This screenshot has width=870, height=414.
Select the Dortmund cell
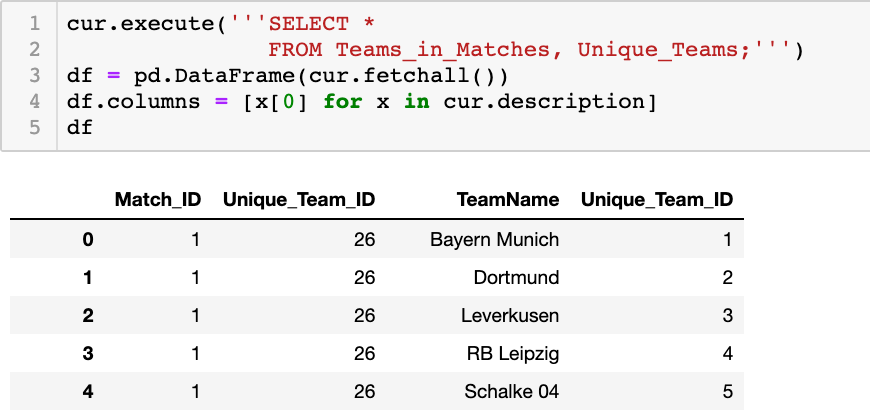click(516, 277)
